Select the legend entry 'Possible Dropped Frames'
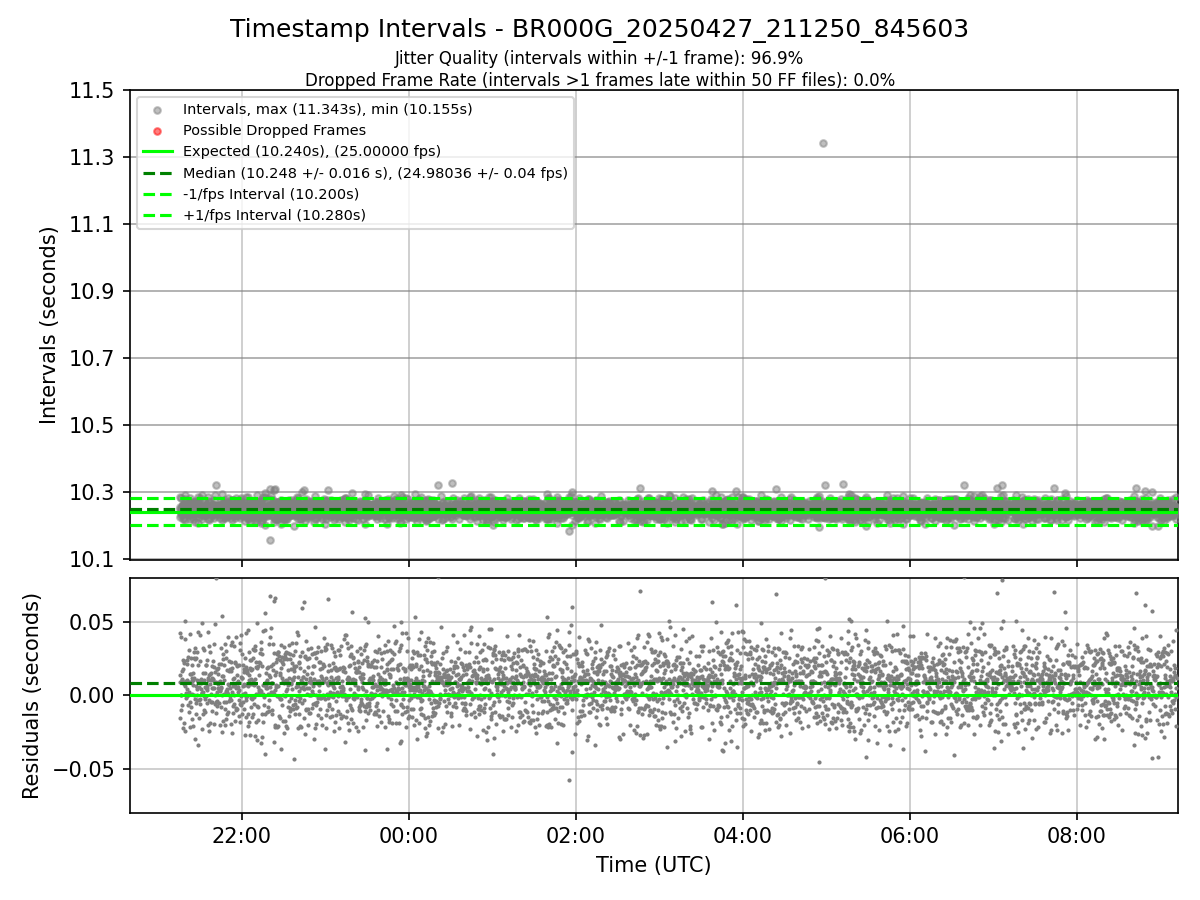 pyautogui.click(x=274, y=130)
